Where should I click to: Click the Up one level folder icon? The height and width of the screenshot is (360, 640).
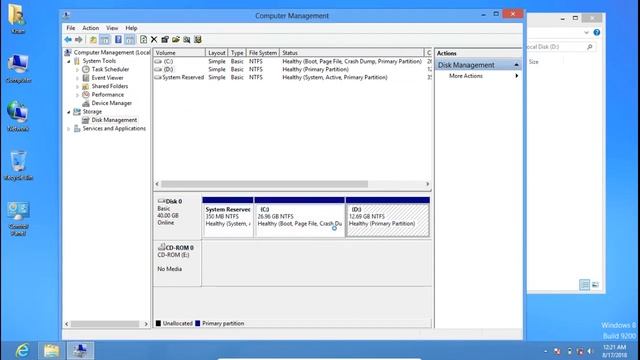point(93,40)
